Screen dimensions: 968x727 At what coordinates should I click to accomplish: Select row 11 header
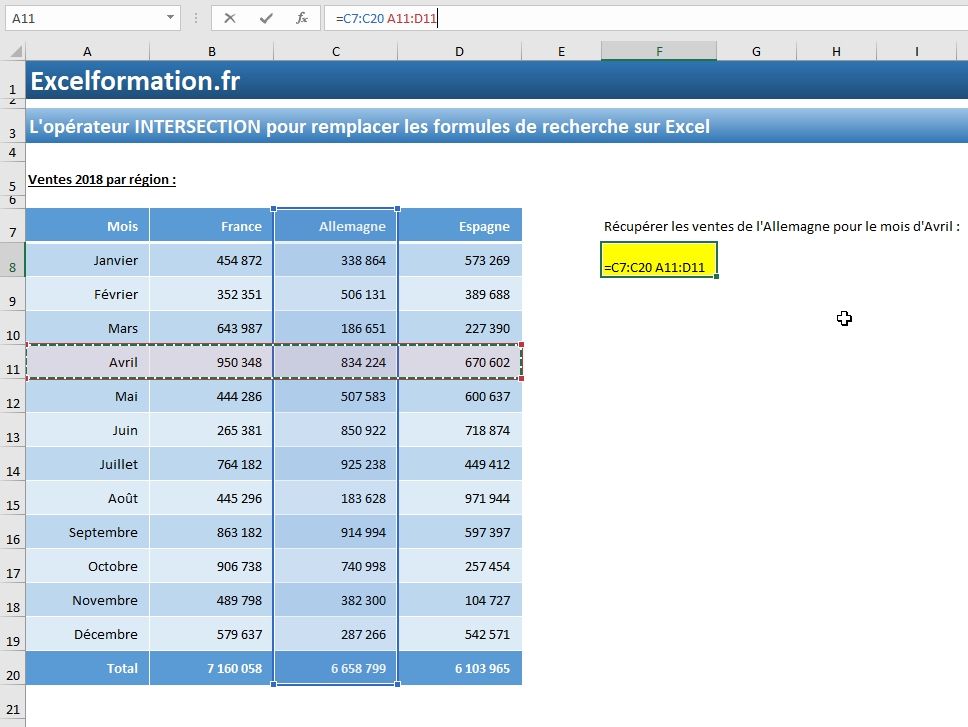tap(13, 362)
